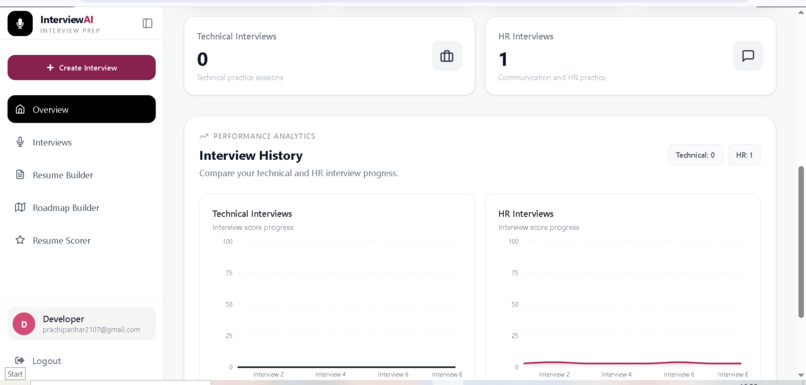The image size is (806, 385).
Task: Open the Overview page
Action: [x=81, y=109]
